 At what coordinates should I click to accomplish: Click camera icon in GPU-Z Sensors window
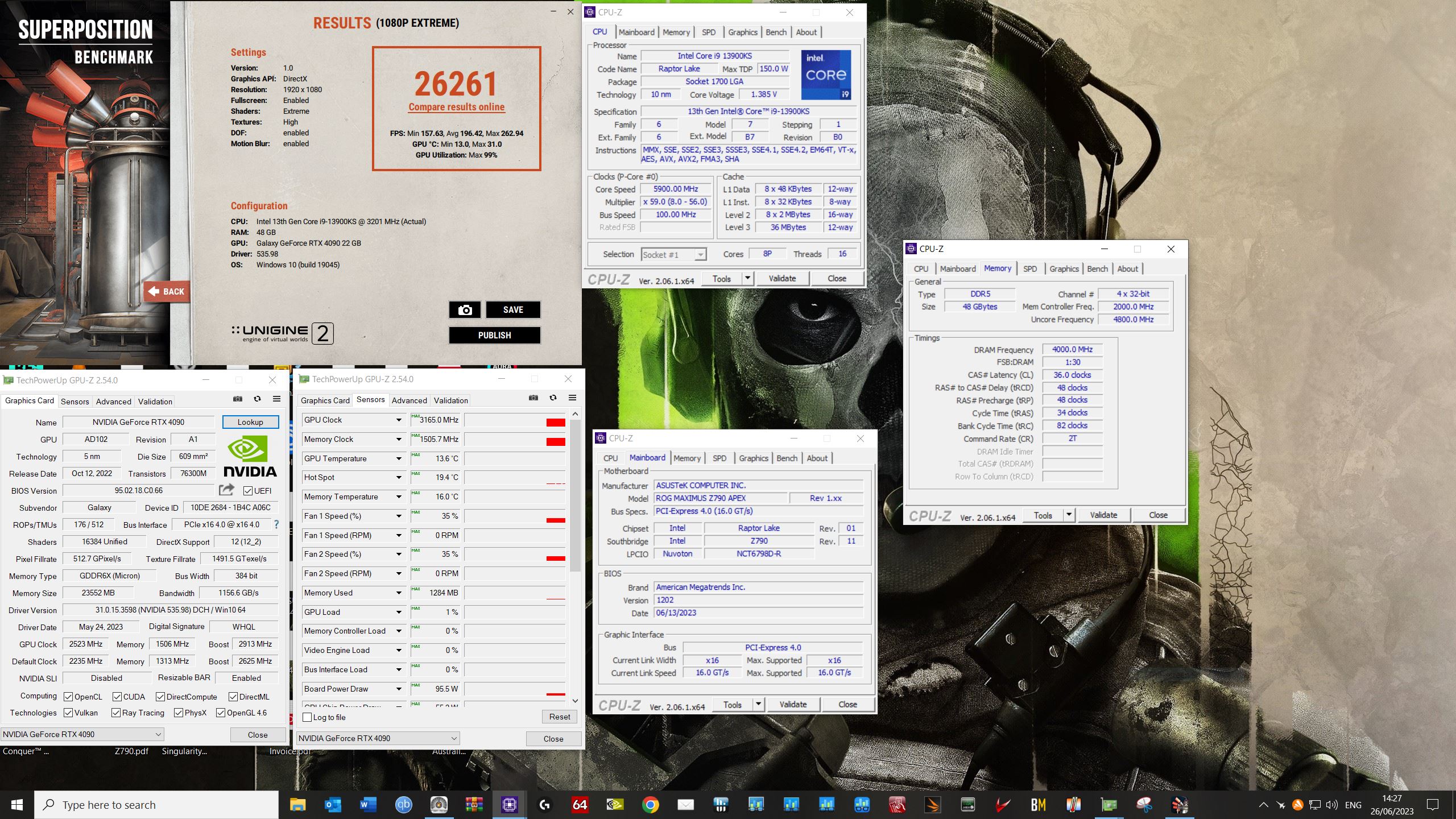pyautogui.click(x=533, y=398)
